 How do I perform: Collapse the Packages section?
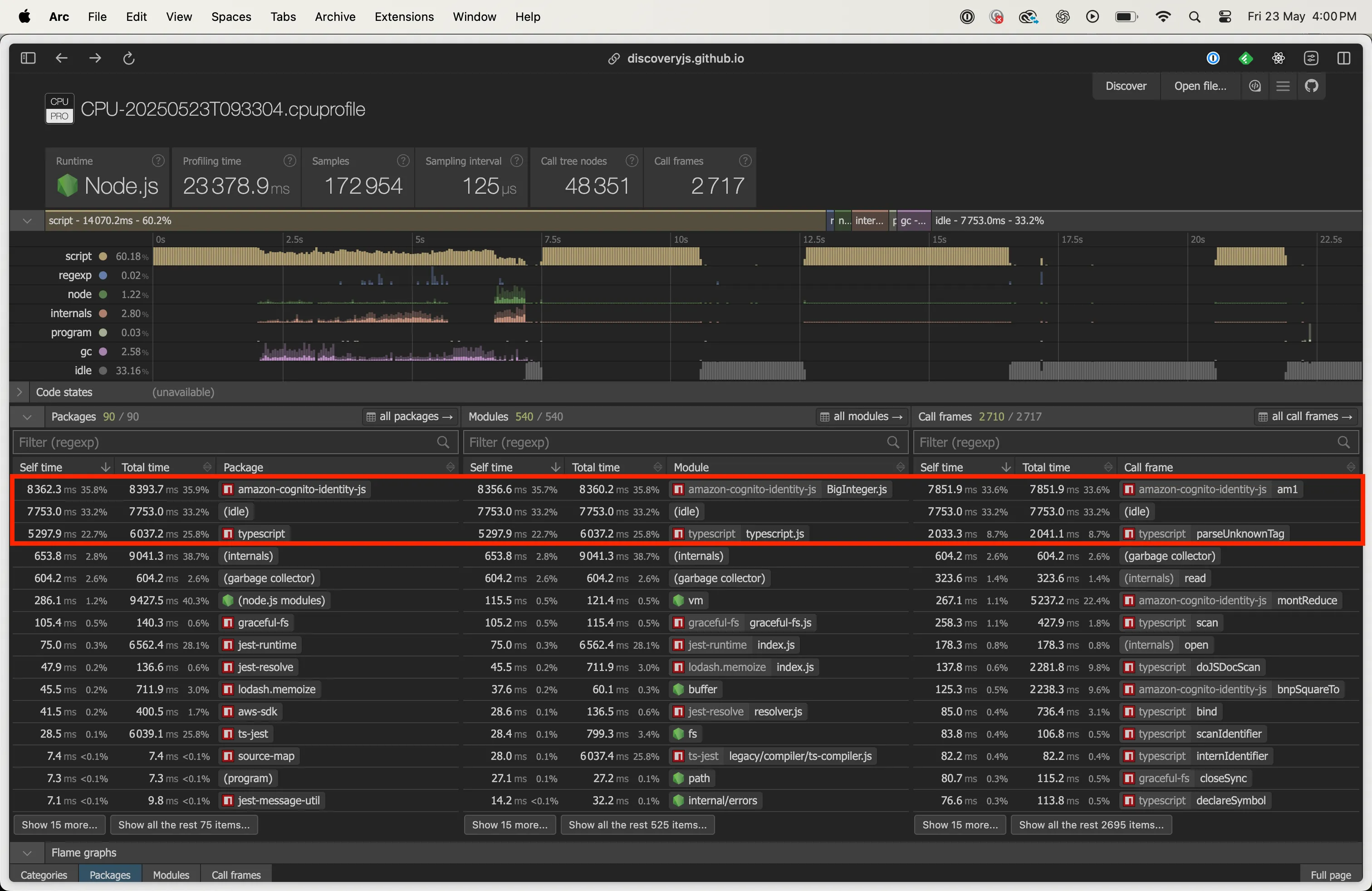(x=27, y=416)
